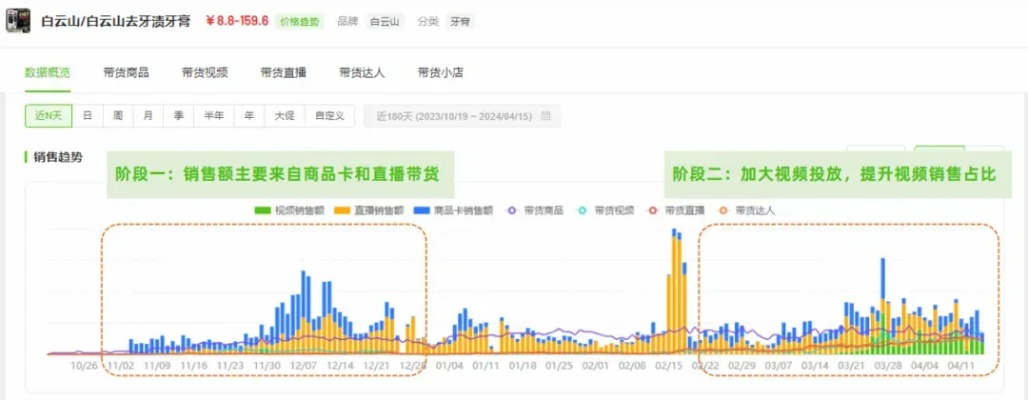Go to the 带货达人 tab
Viewport: 1028px width, 400px height.
point(362,73)
